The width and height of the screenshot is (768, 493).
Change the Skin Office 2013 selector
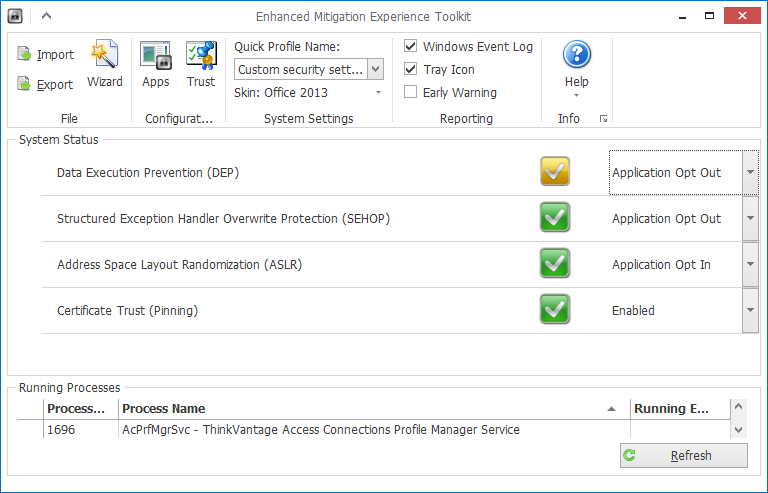378,93
